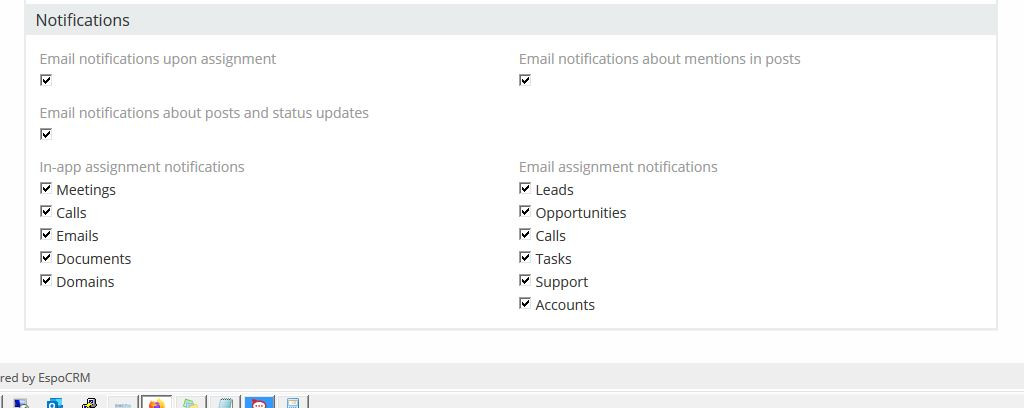Viewport: 1024px width, 408px height.
Task: Open the notepad icon in taskbar
Action: 226,403
